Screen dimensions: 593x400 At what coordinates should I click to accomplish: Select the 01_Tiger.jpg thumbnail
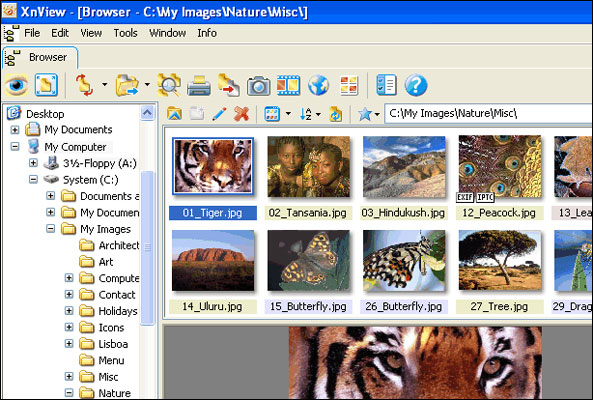coord(213,166)
